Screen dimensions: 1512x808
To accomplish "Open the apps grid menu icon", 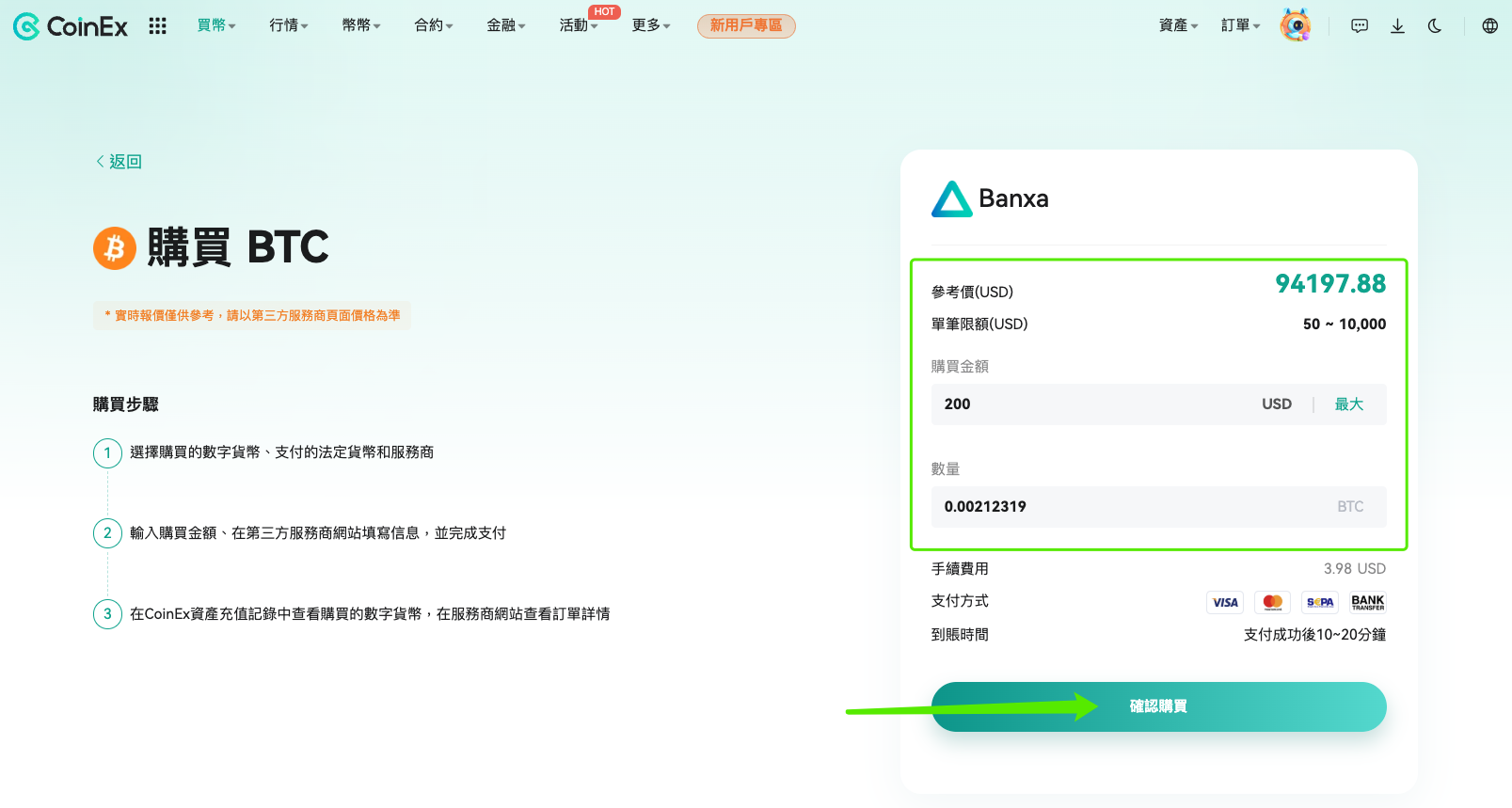I will [157, 26].
